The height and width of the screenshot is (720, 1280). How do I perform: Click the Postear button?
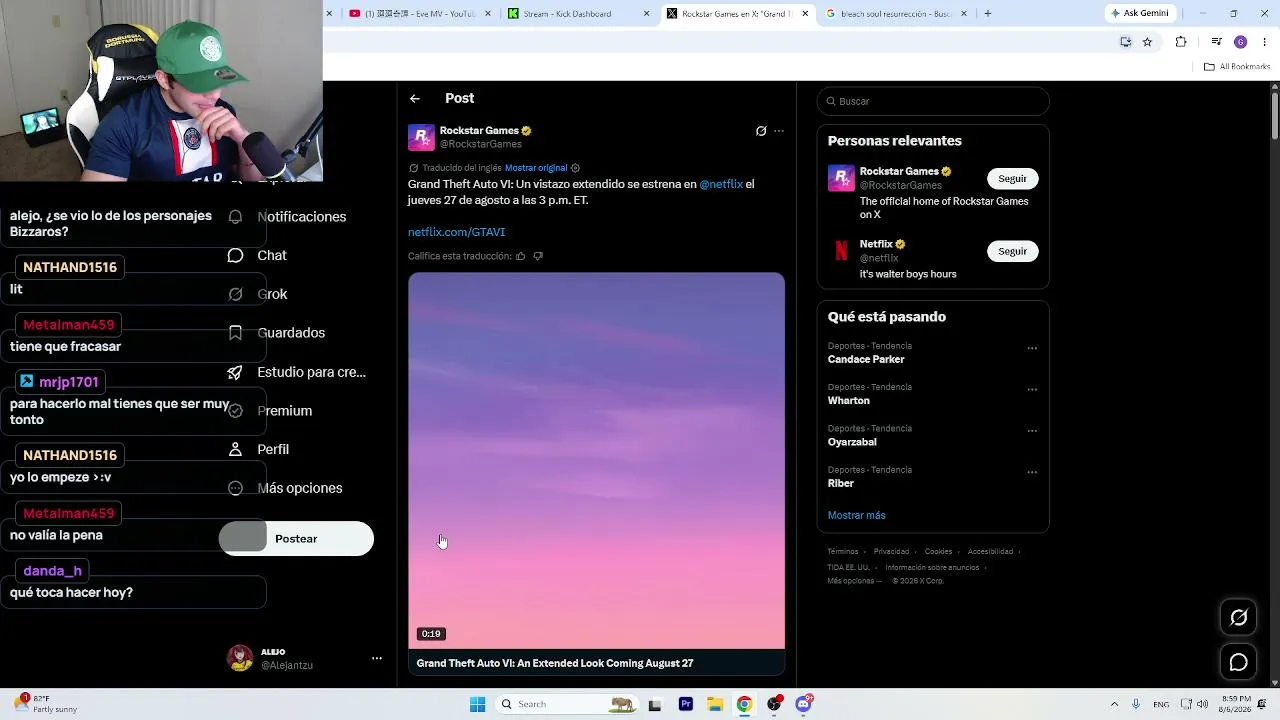(296, 539)
